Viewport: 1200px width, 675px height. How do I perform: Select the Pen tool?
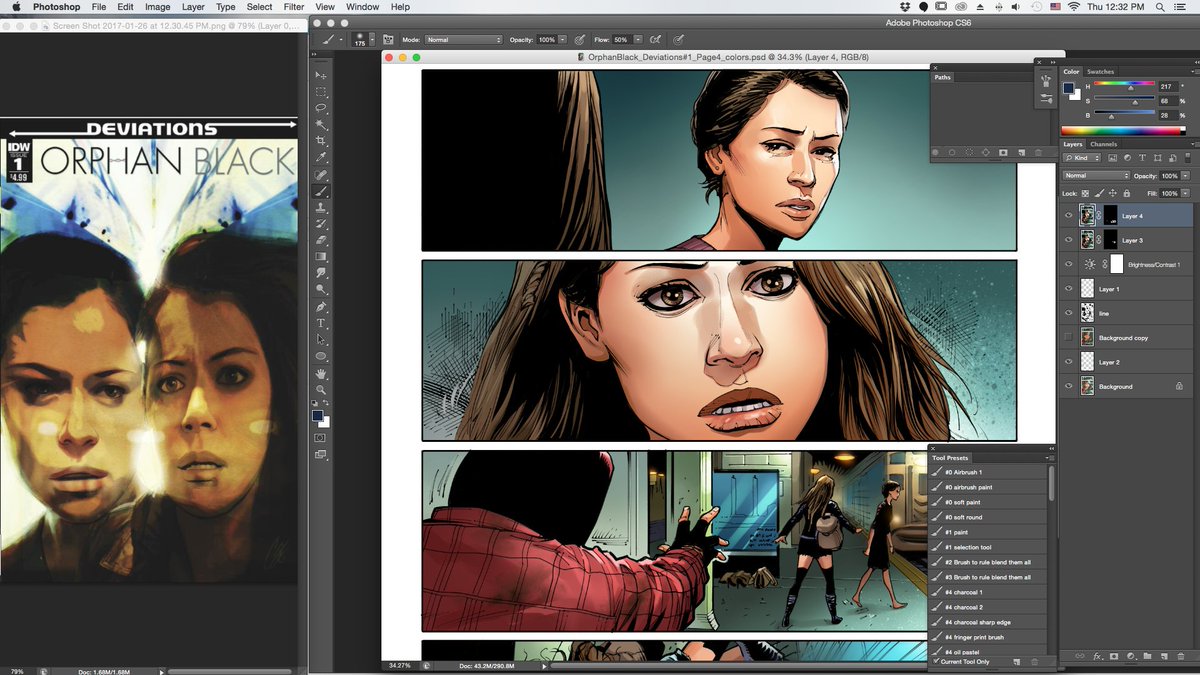point(321,307)
